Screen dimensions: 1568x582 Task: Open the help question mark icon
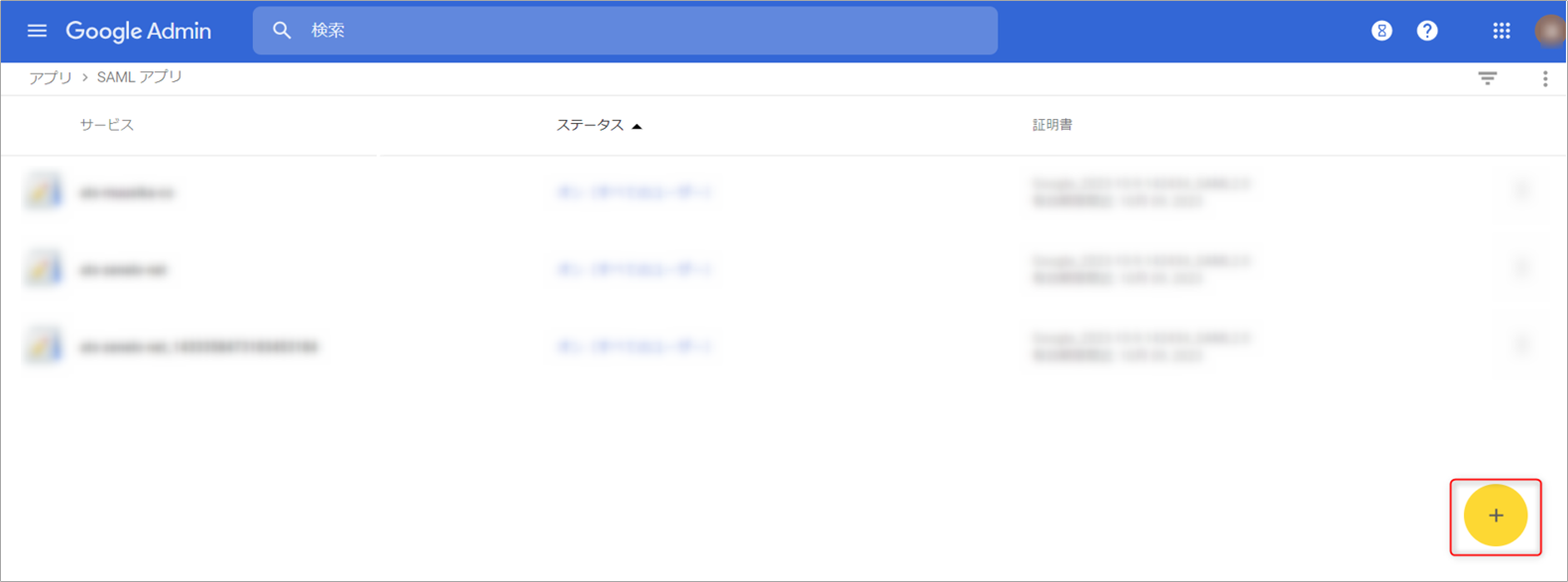(x=1426, y=31)
